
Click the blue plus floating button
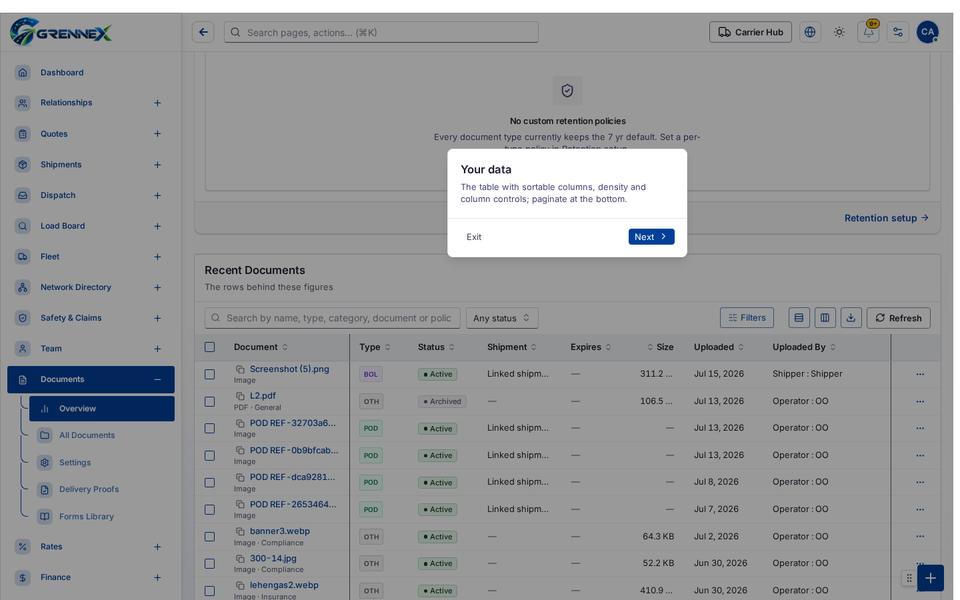coord(930,578)
